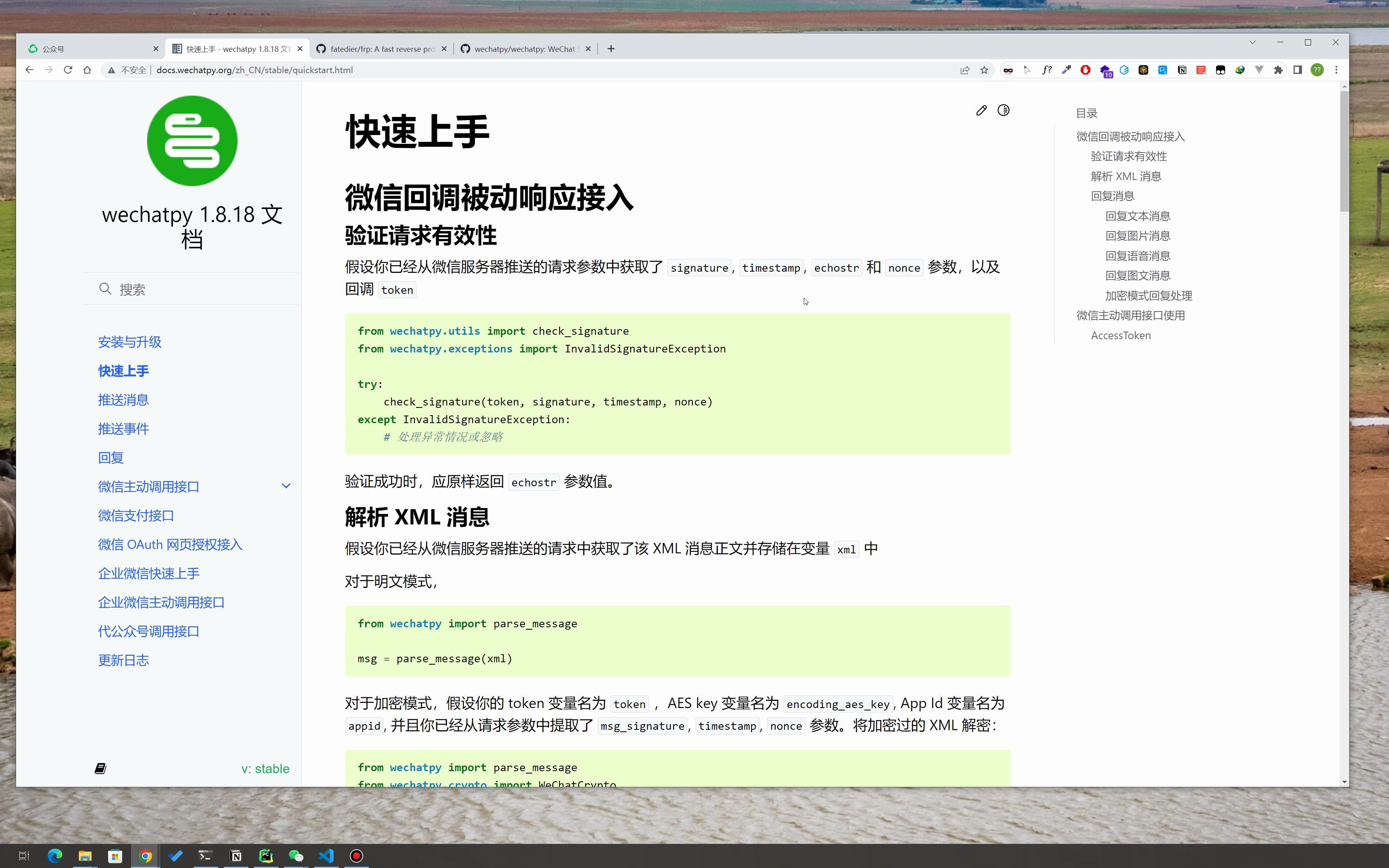The height and width of the screenshot is (868, 1389).
Task: Click the red Opera-style extension icon
Action: click(1086, 70)
